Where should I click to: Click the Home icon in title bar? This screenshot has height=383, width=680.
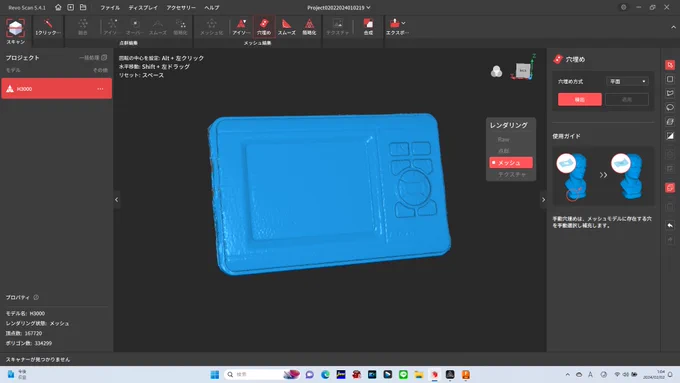tap(58, 7)
